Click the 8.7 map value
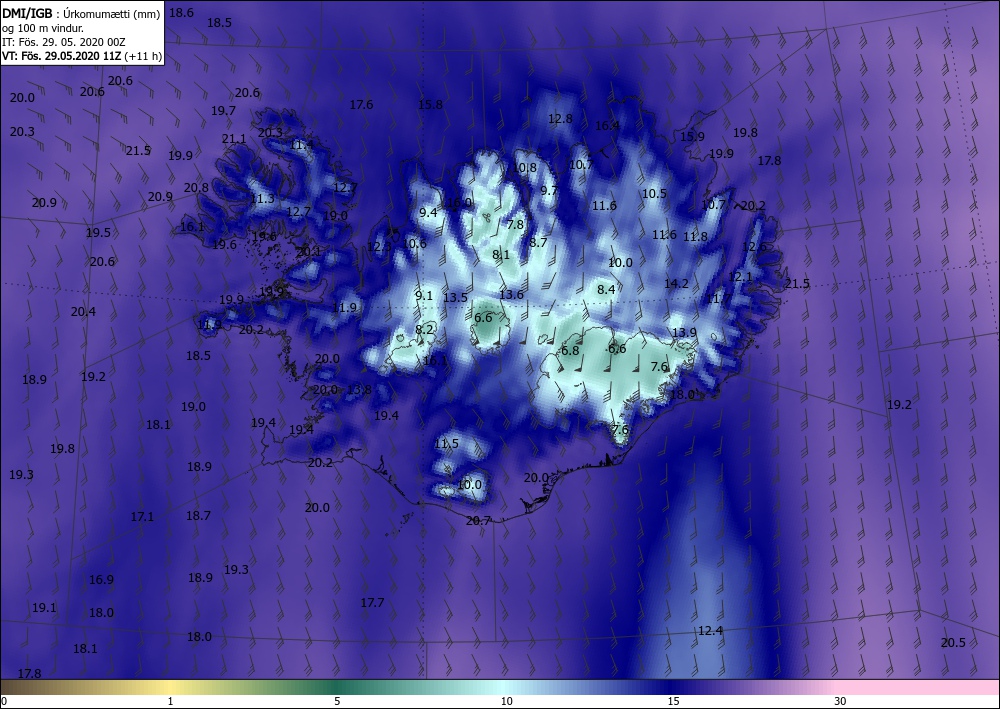This screenshot has width=1000, height=709. pos(538,242)
